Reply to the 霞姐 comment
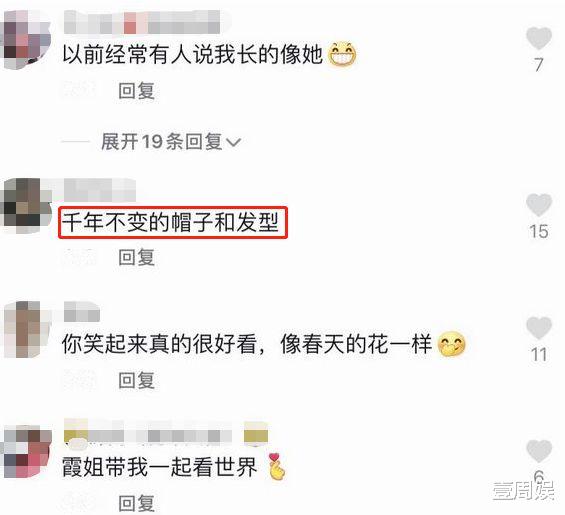 click(137, 503)
